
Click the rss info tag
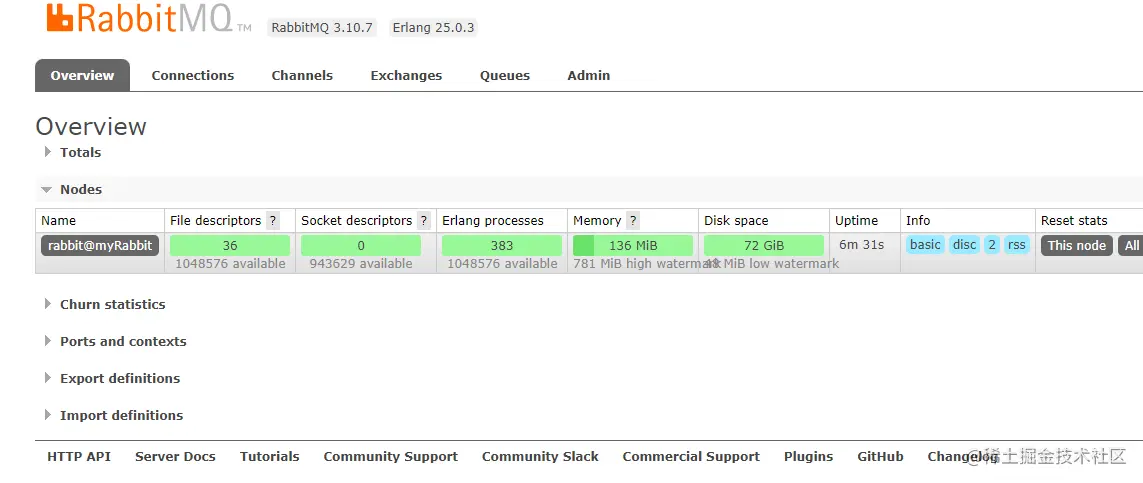click(x=1016, y=245)
